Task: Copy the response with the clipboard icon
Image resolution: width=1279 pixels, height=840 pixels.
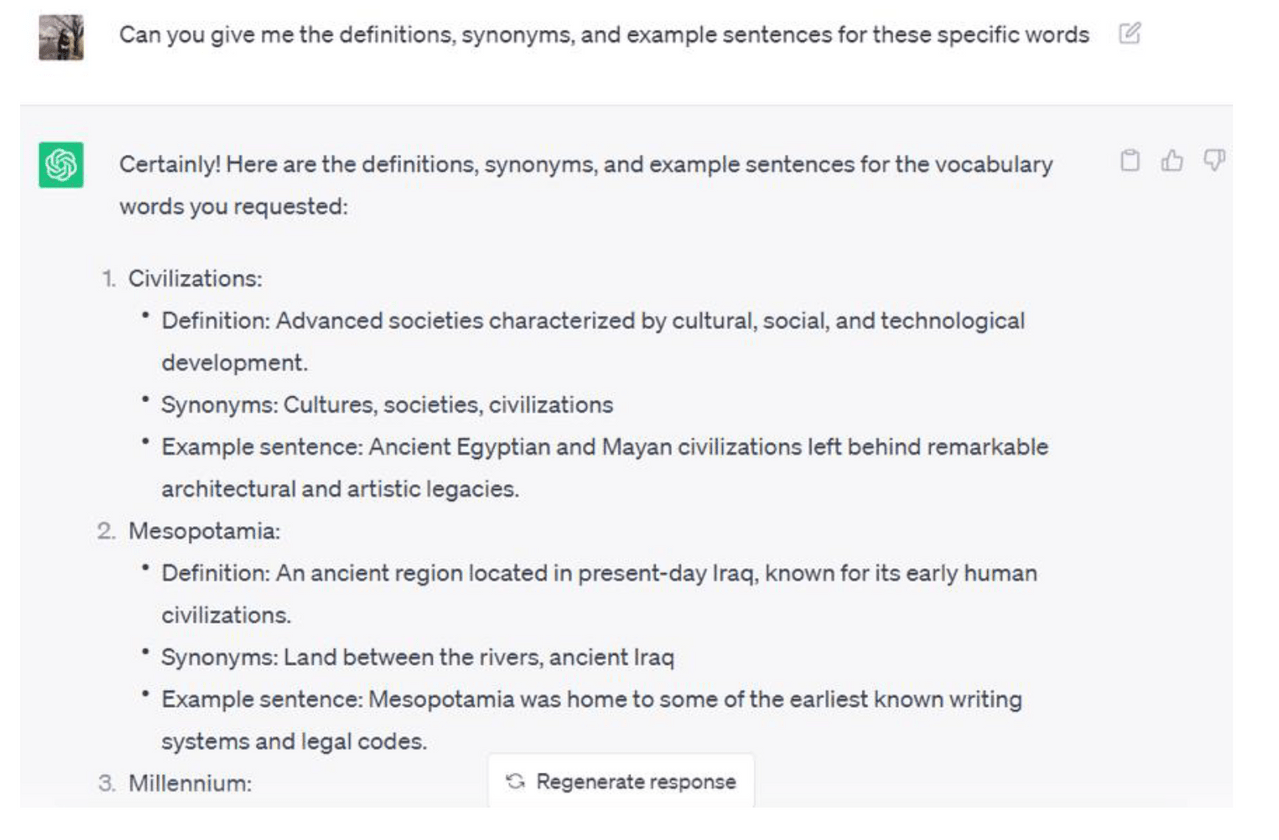Action: click(1130, 161)
